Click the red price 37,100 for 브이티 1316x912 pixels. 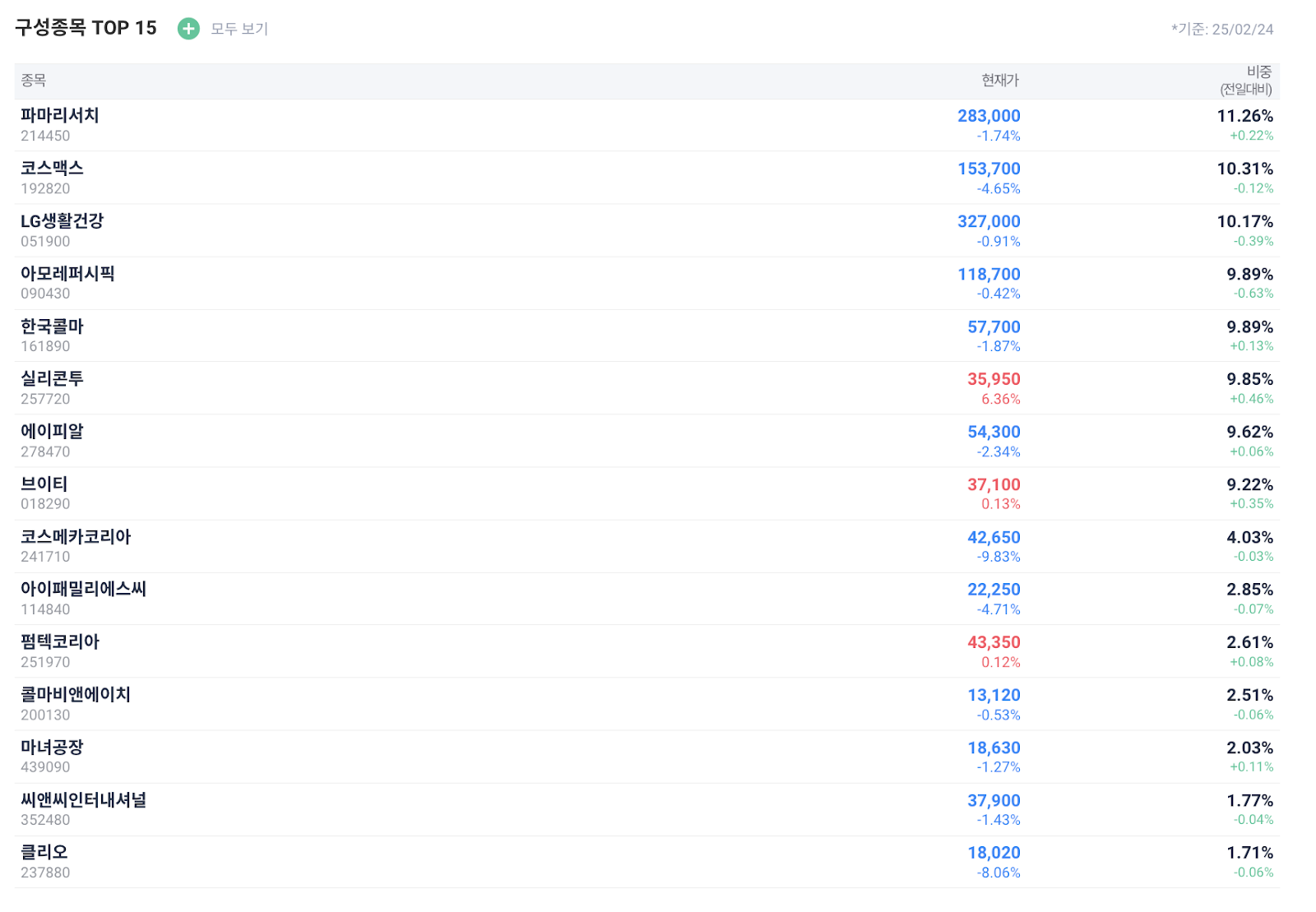[x=994, y=484]
